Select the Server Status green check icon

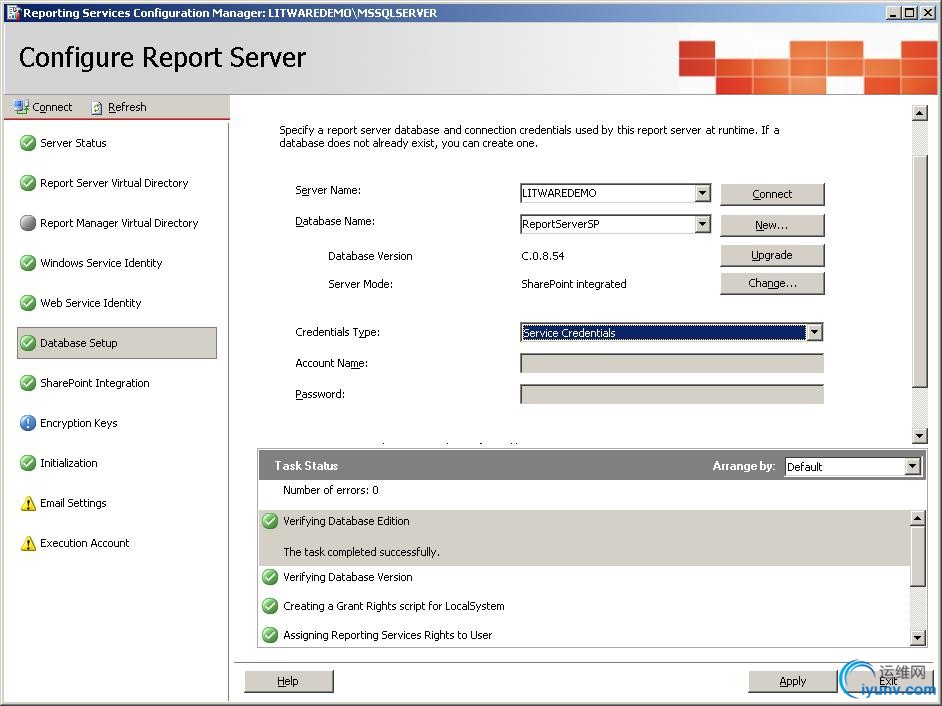tap(28, 143)
